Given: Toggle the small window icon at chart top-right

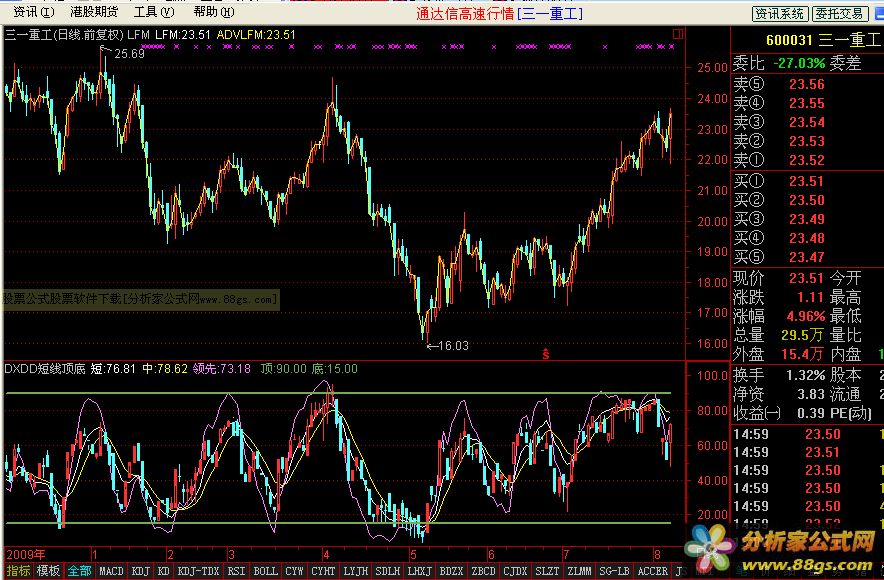Looking at the screenshot, I should point(678,34).
